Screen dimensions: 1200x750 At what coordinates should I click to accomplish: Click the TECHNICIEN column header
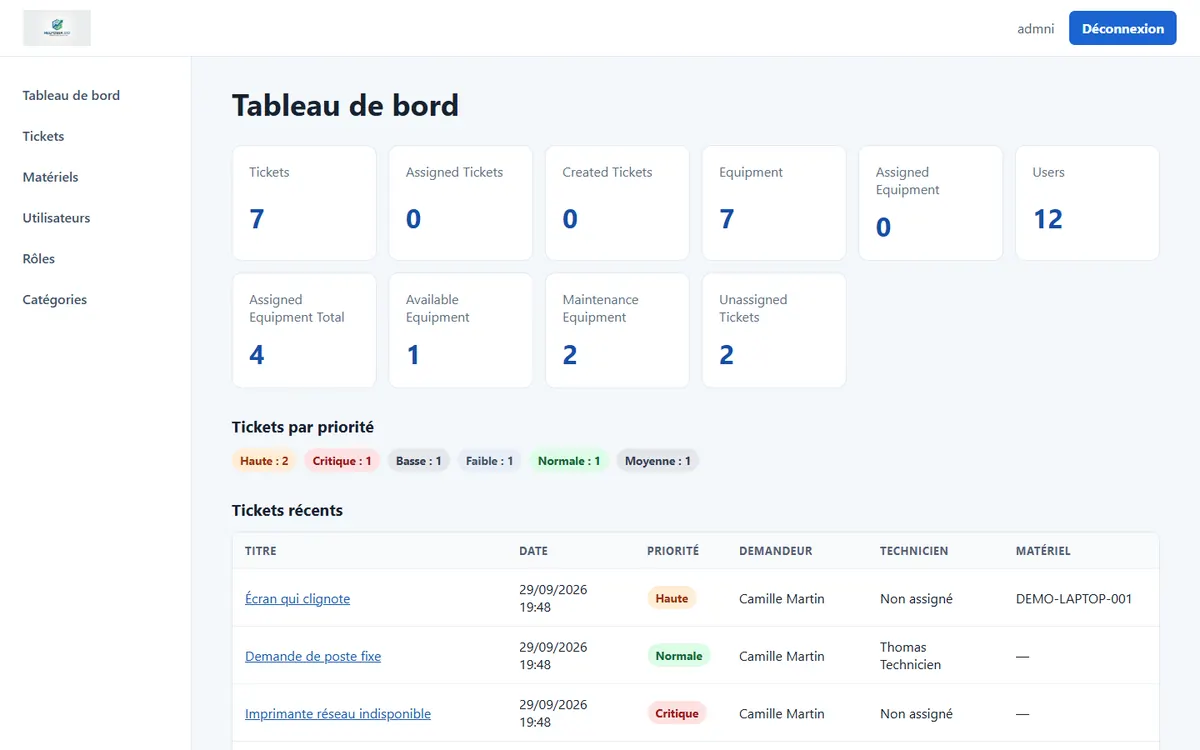tap(914, 551)
